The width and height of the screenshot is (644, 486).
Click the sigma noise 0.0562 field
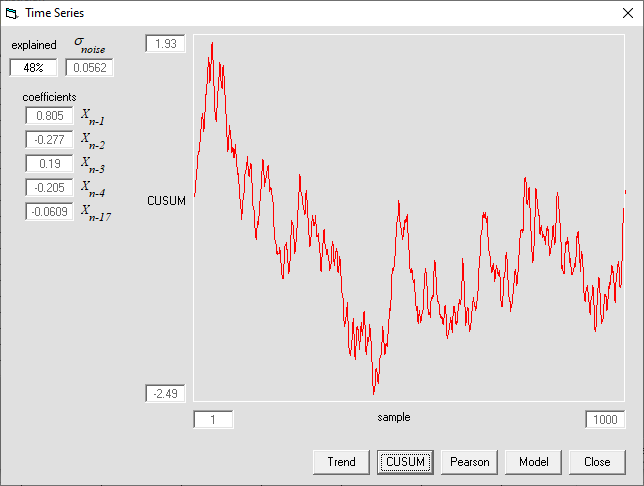[x=89, y=67]
